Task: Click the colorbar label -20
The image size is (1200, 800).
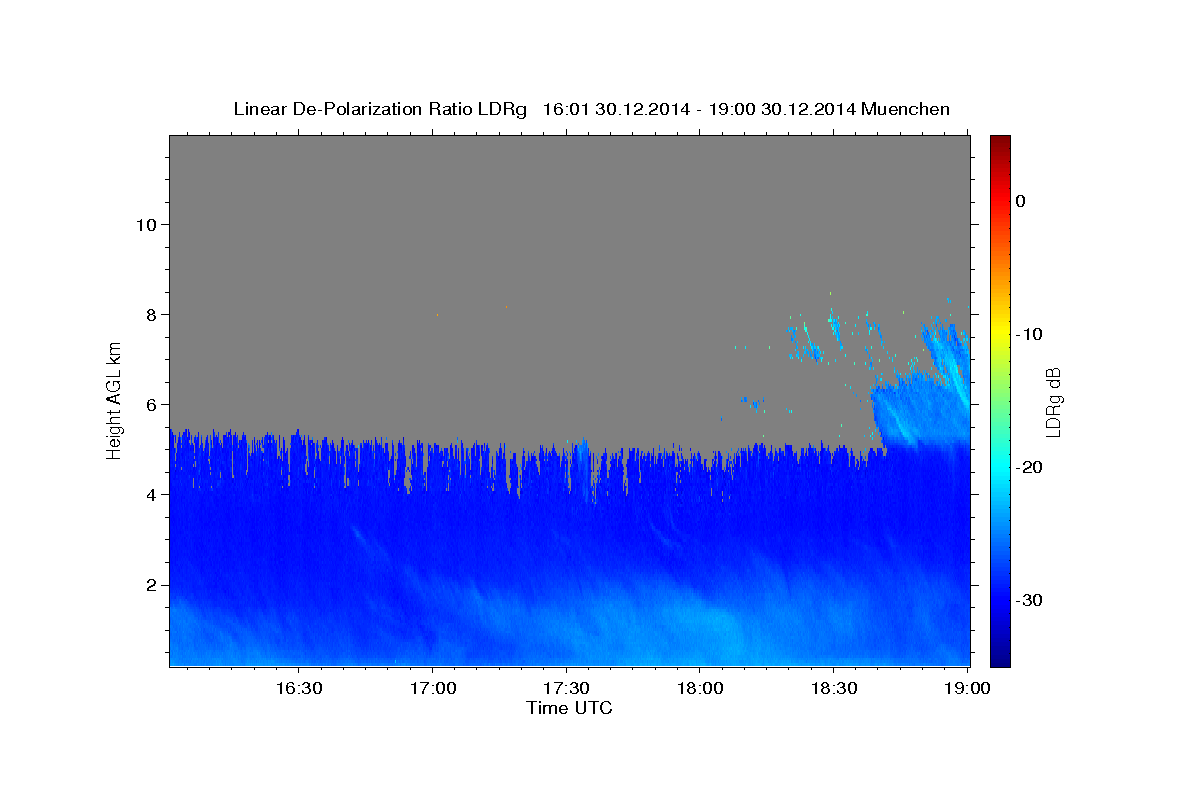Action: point(1030,467)
